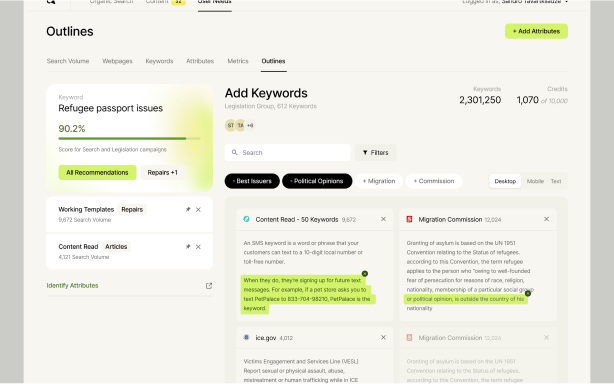Click the Repairs +1 chip
This screenshot has height=384, width=614.
[163, 173]
